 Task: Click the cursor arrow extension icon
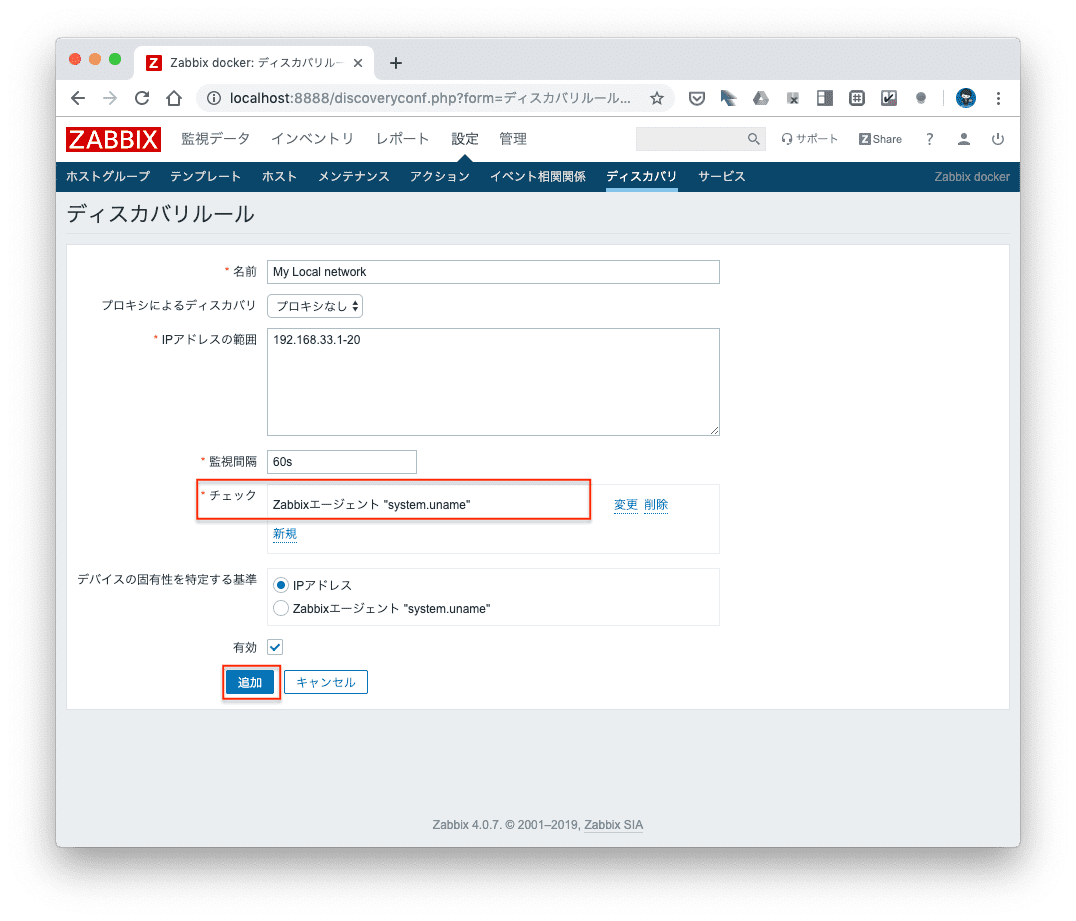tap(728, 98)
